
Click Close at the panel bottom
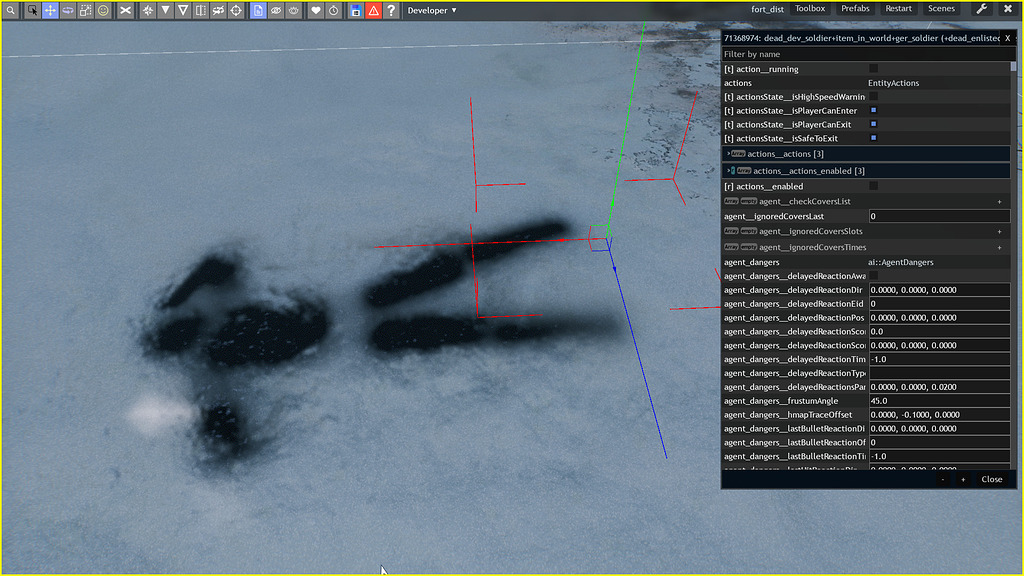991,479
